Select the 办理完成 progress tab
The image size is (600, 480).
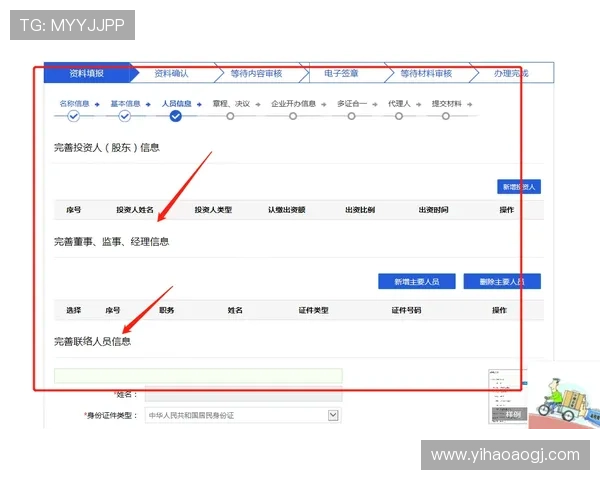(511, 73)
